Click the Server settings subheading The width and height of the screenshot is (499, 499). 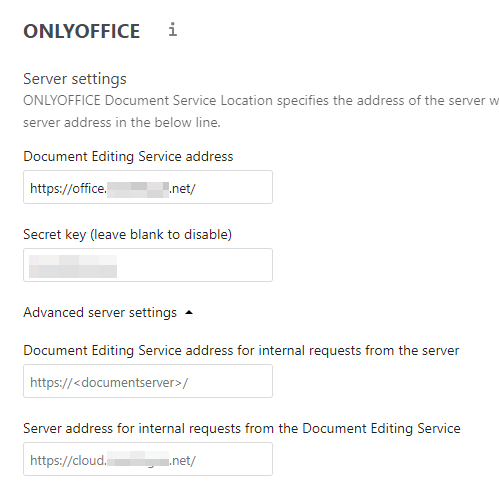(75, 79)
